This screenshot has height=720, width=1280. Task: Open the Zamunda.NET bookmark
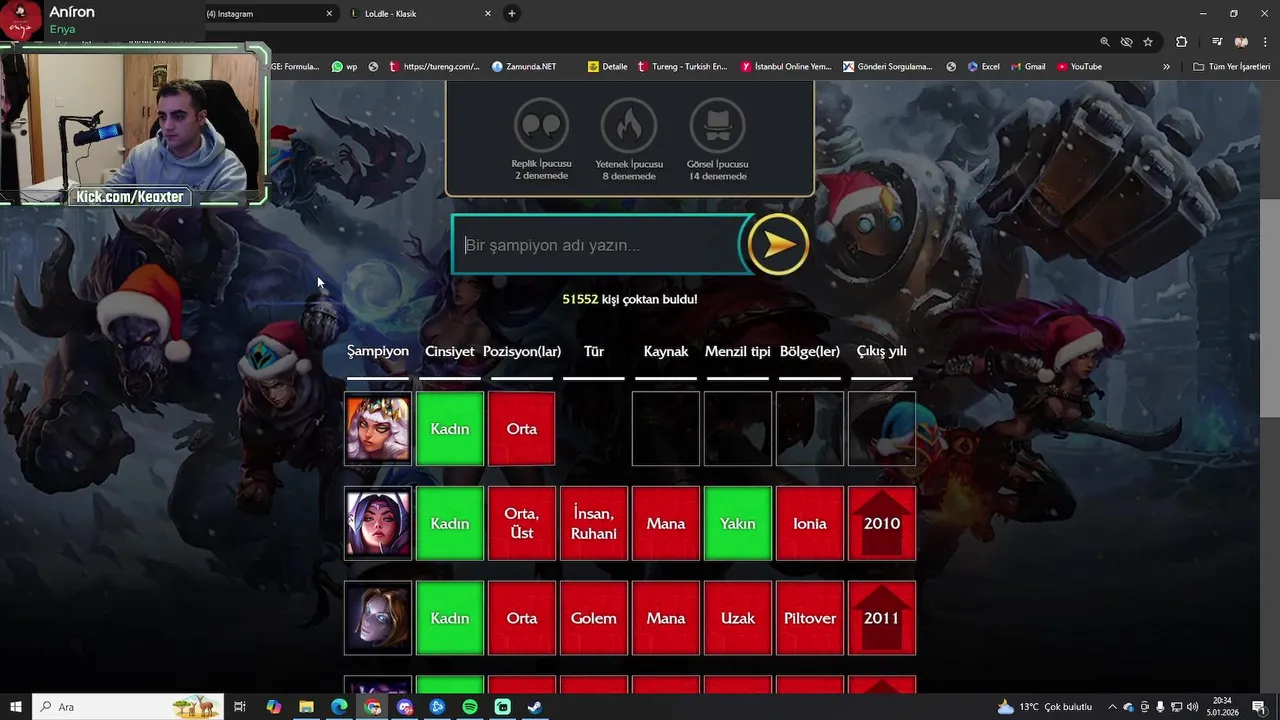pos(524,67)
